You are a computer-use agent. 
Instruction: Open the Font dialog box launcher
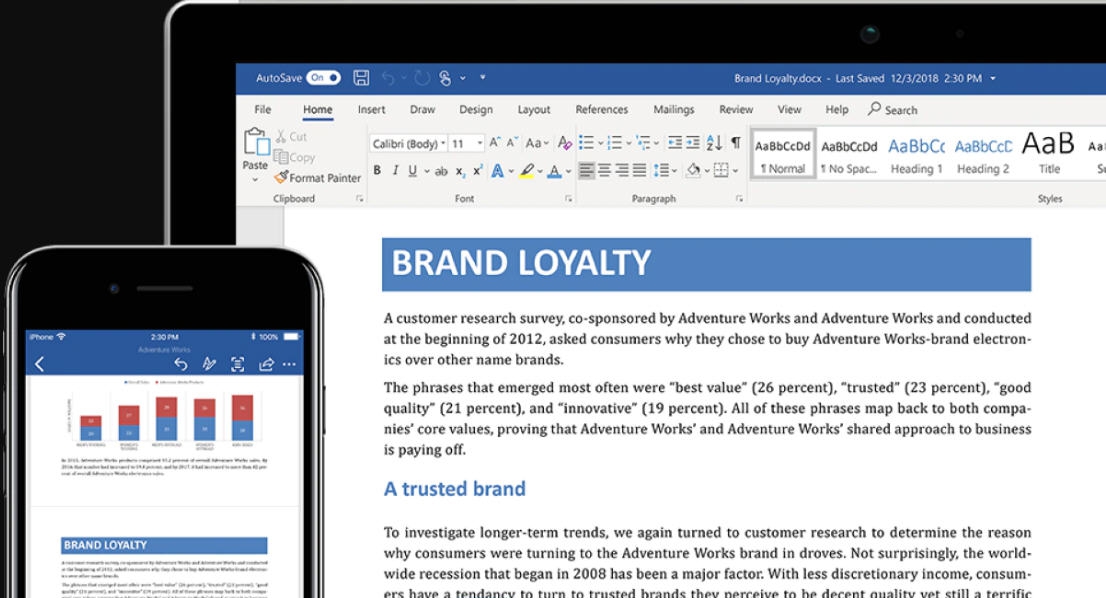coord(569,198)
